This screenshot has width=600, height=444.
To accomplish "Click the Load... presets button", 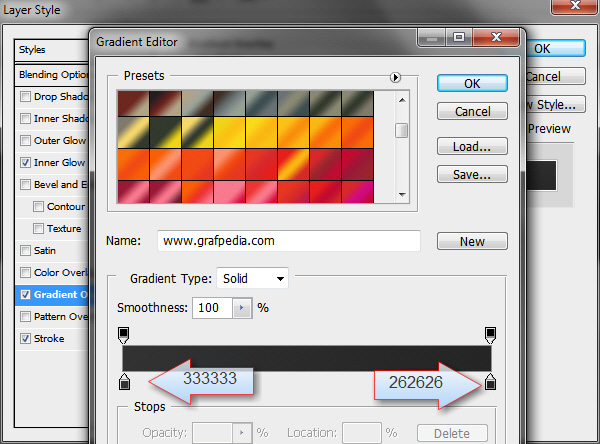I will (472, 146).
